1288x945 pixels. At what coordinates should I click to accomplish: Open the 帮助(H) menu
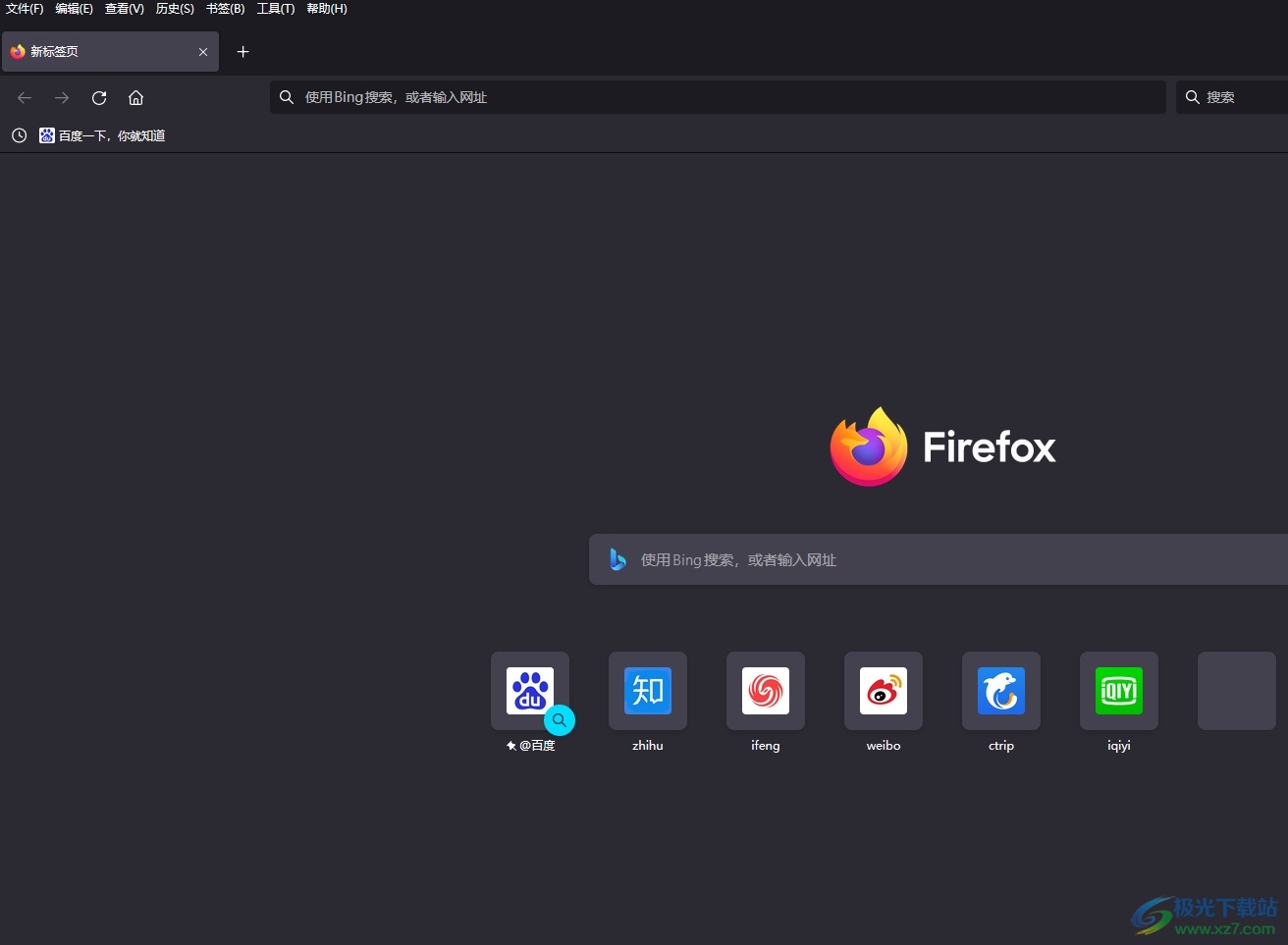pyautogui.click(x=327, y=9)
